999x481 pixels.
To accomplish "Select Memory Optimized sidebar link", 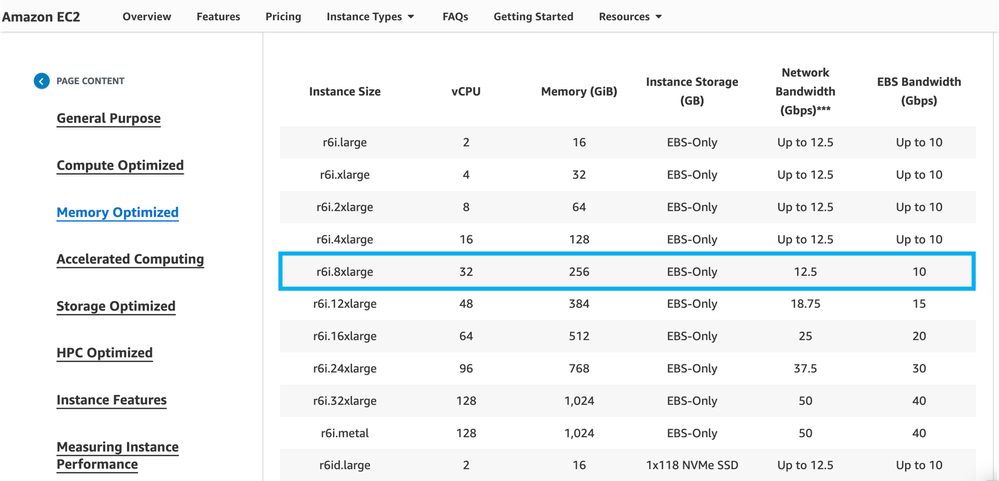I will click(x=117, y=212).
